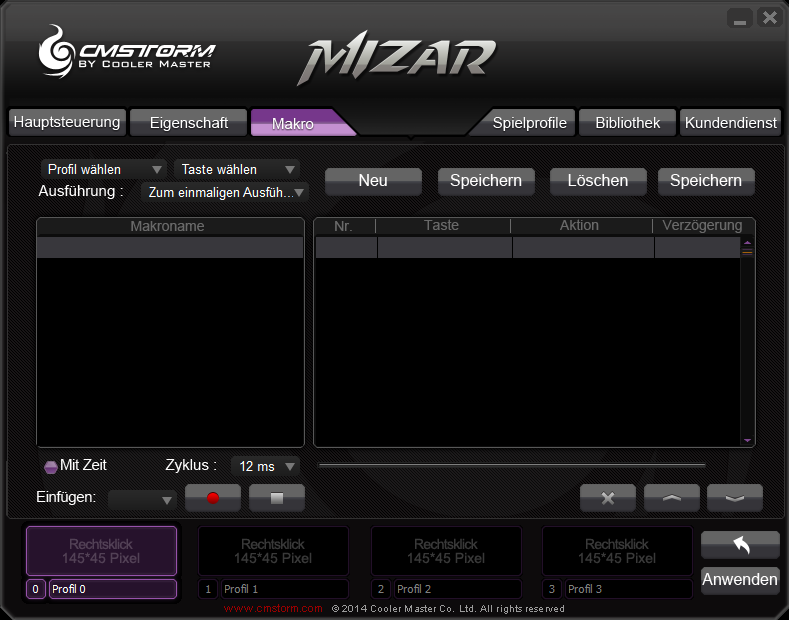Close the Mizar window
789x620 pixels.
(x=770, y=19)
